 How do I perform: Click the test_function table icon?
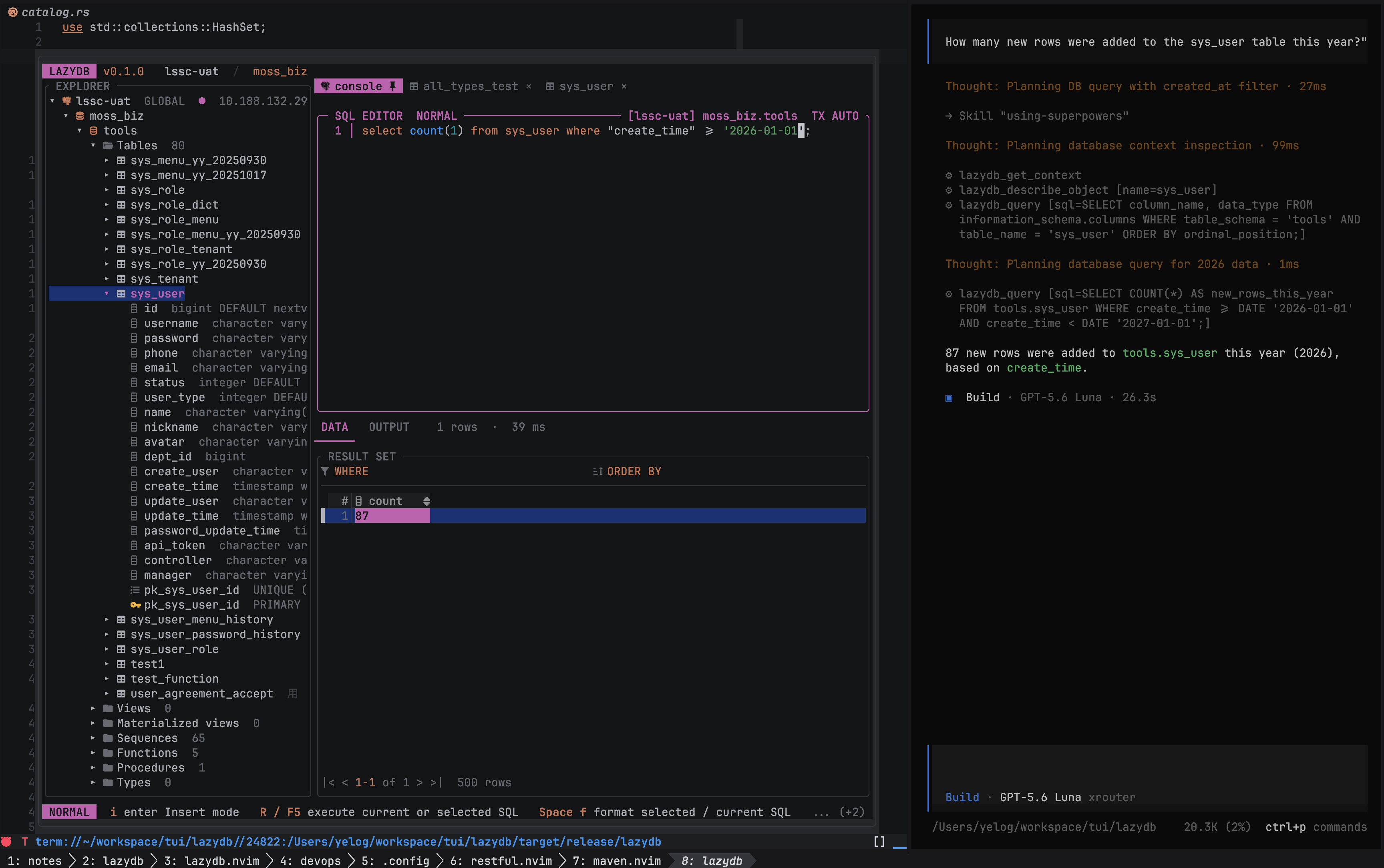pos(121,679)
